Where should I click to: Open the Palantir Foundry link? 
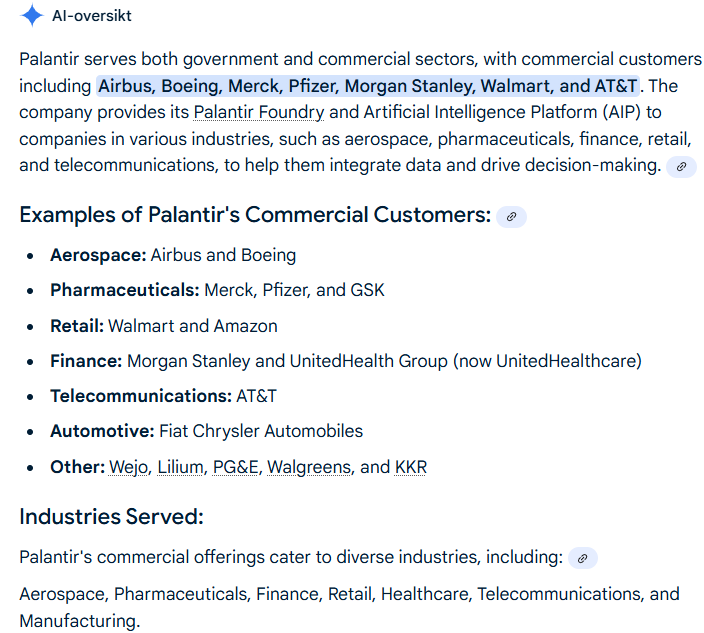259,112
